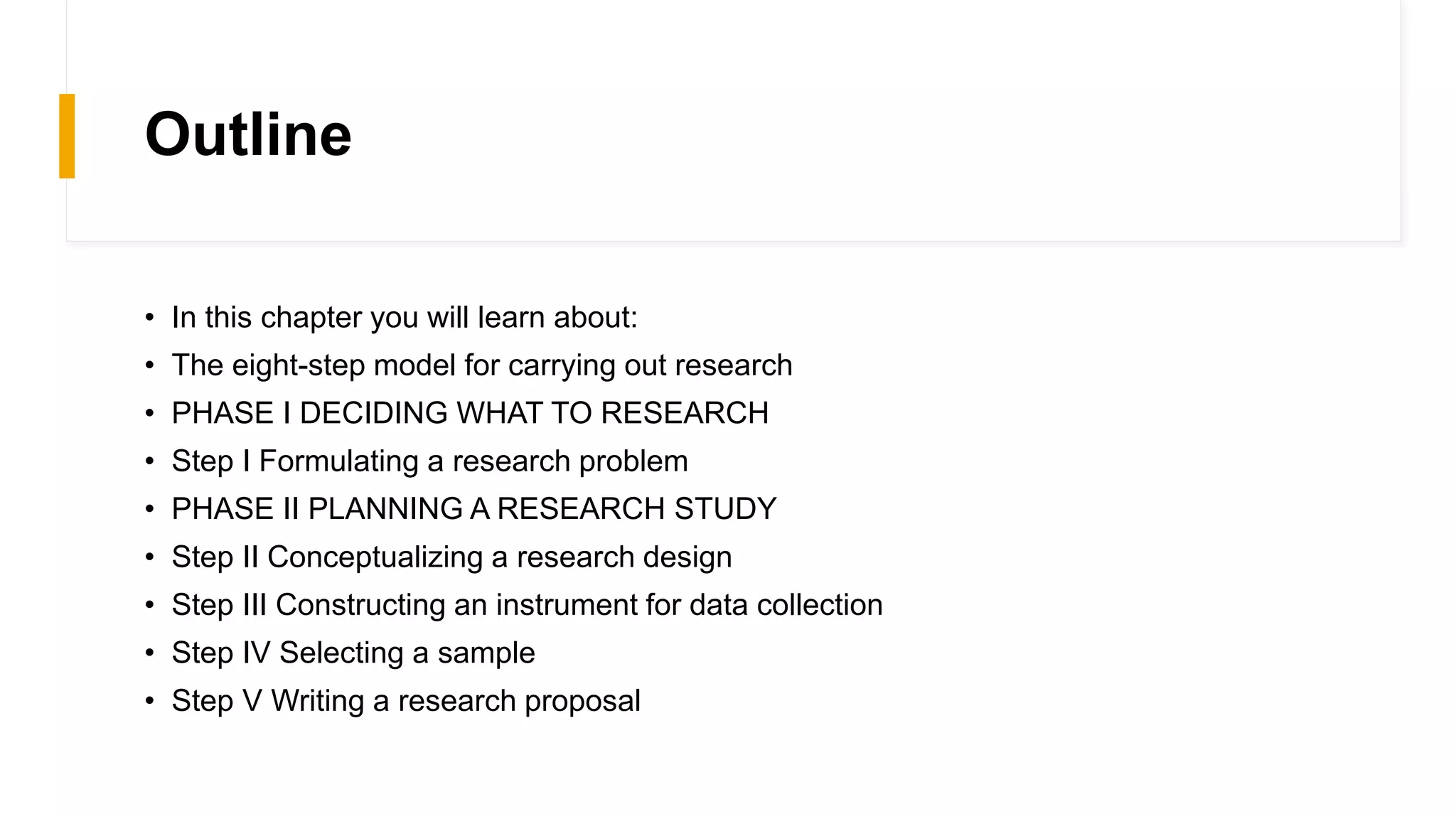Click the bullet before "Step IV Selecting"

click(149, 653)
